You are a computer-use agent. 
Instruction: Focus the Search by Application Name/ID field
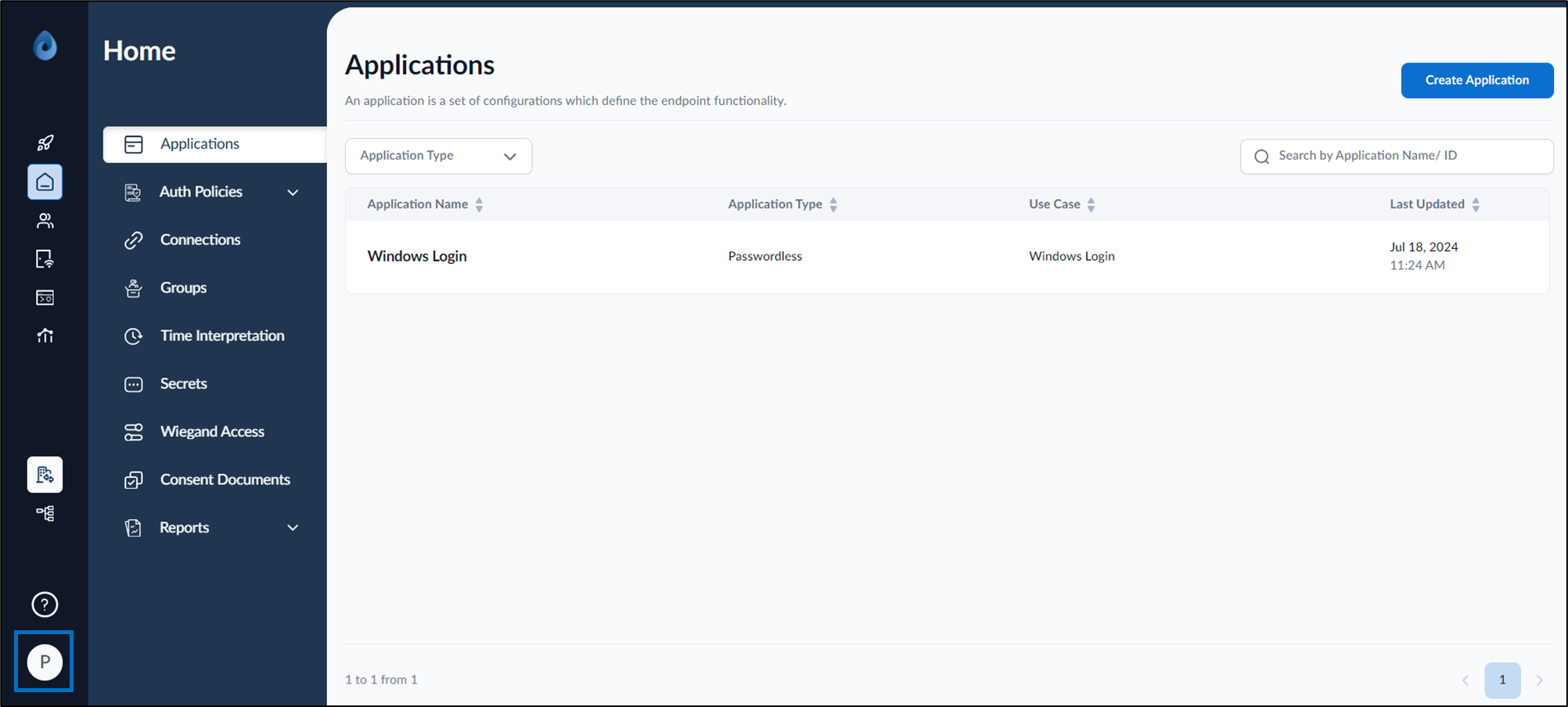(1397, 156)
